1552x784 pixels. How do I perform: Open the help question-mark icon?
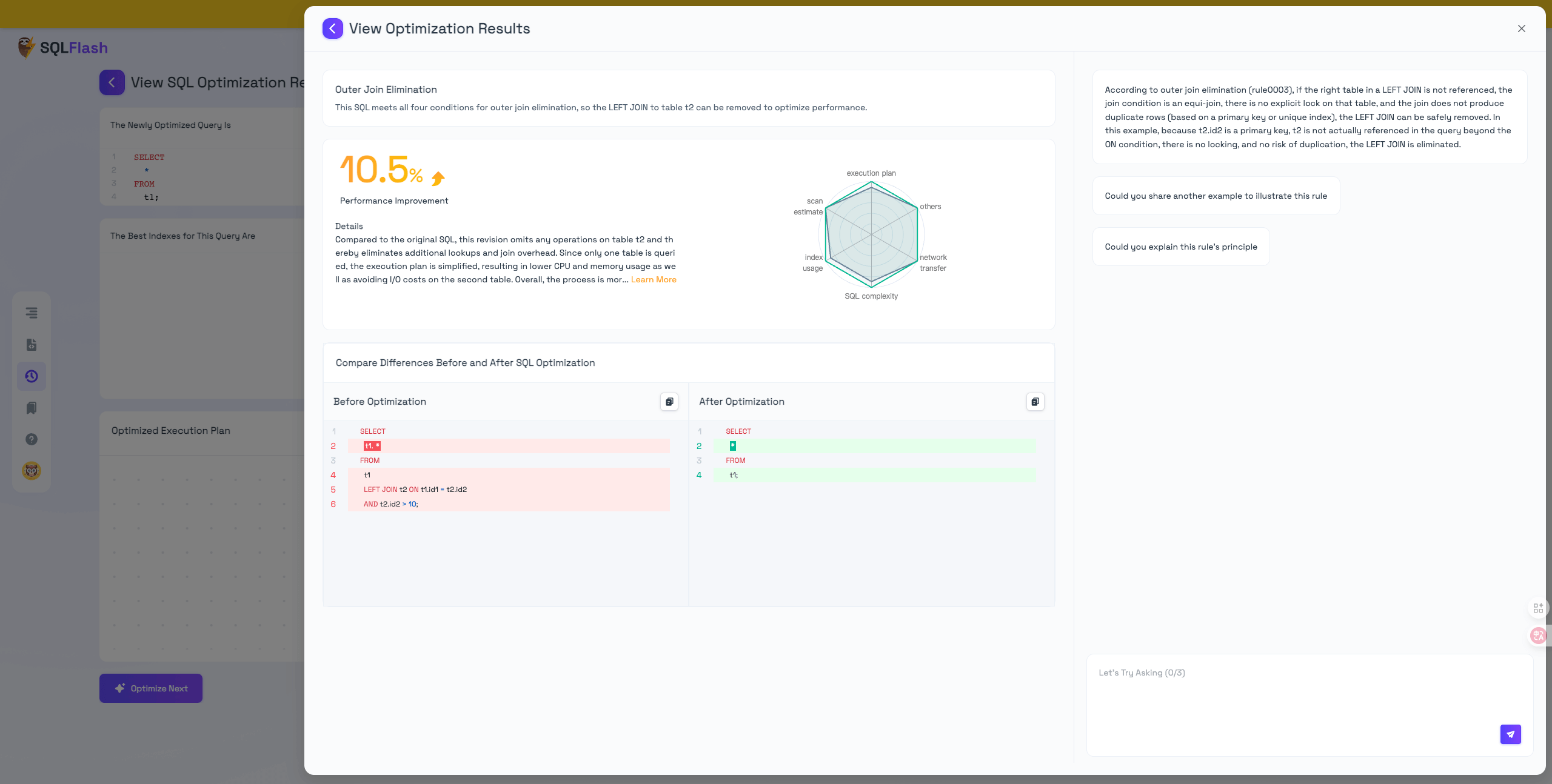[32, 439]
